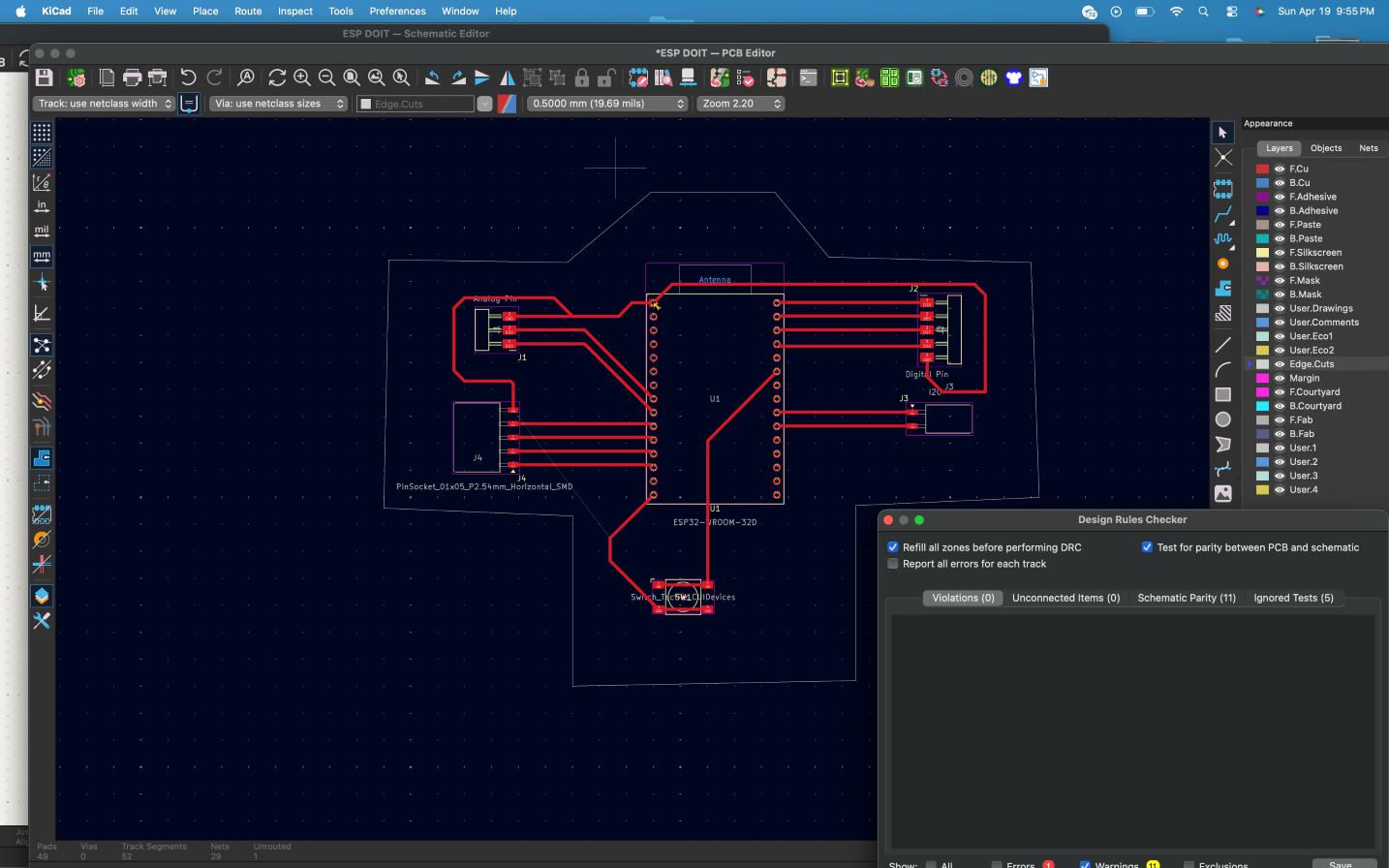
Task: Click the B.Cu layer color swatch
Action: click(x=1263, y=183)
